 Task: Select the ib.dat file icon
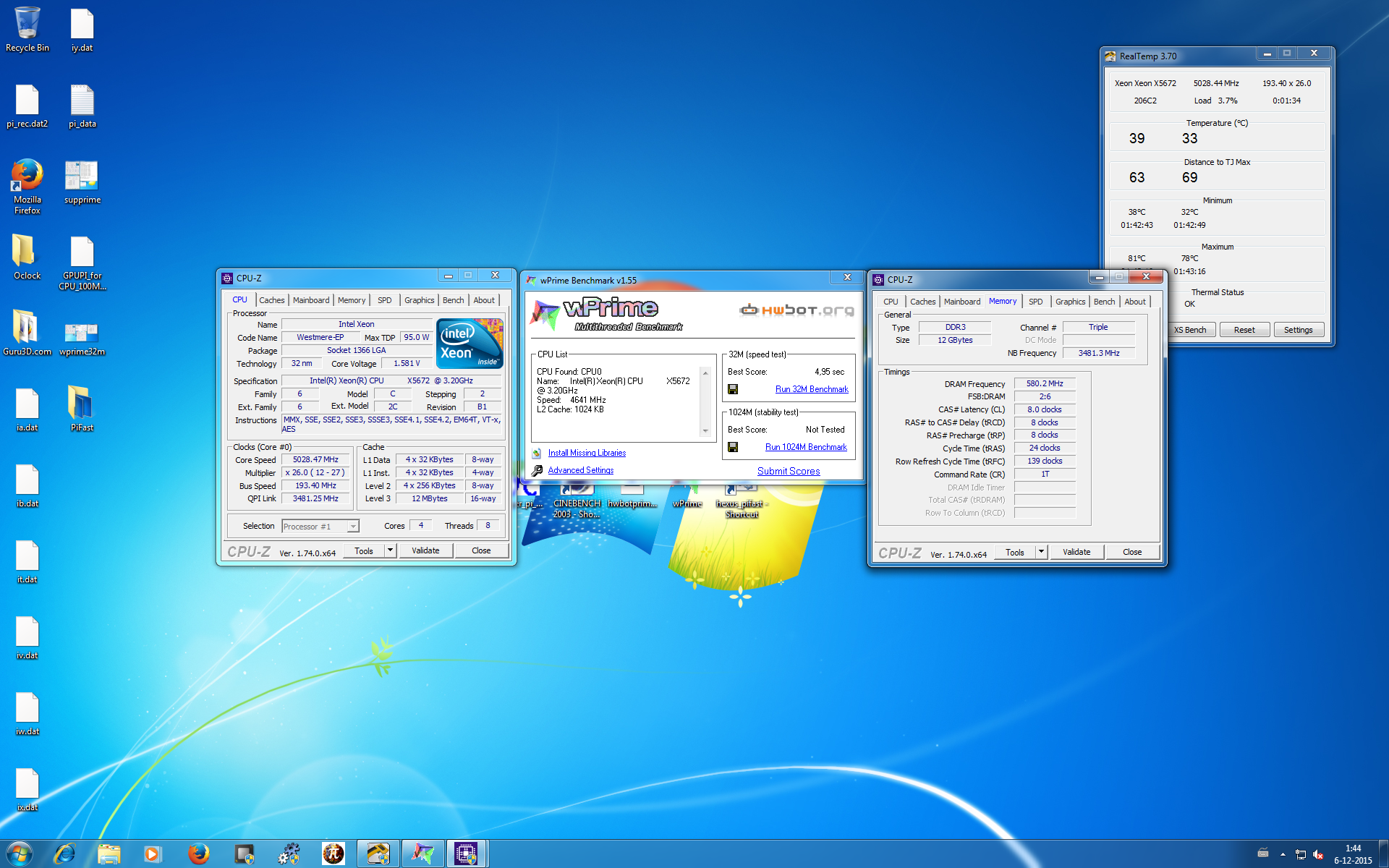coord(27,485)
